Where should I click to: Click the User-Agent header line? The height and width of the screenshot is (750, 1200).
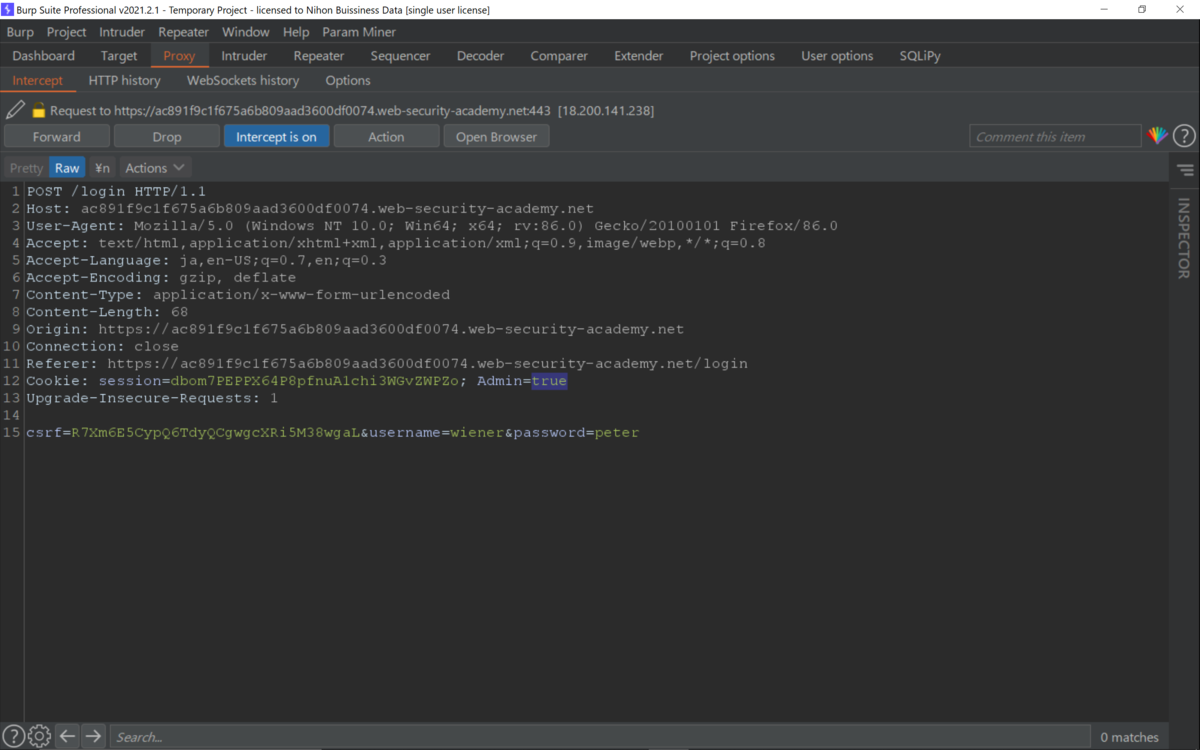pyautogui.click(x=432, y=226)
